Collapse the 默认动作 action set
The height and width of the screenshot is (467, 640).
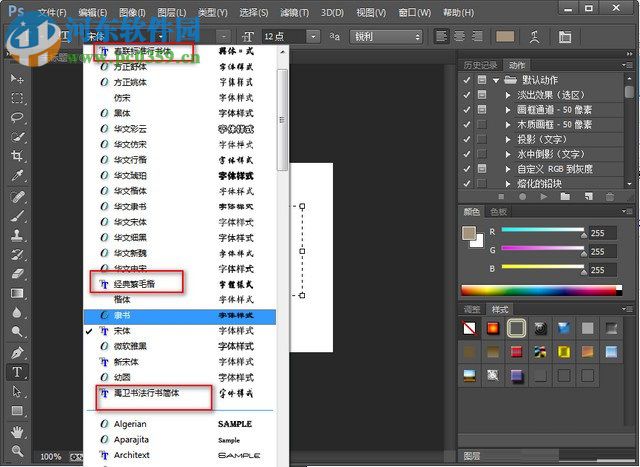click(x=496, y=80)
